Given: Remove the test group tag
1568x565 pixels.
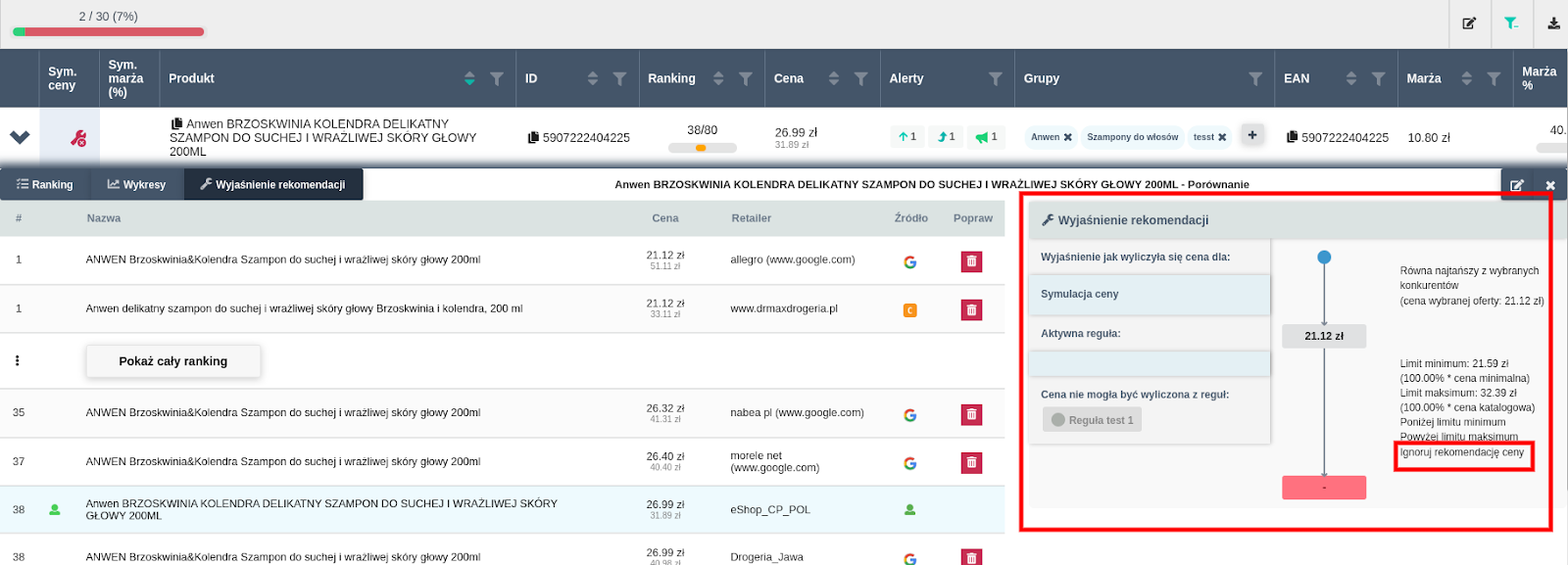Looking at the screenshot, I should pyautogui.click(x=1222, y=137).
